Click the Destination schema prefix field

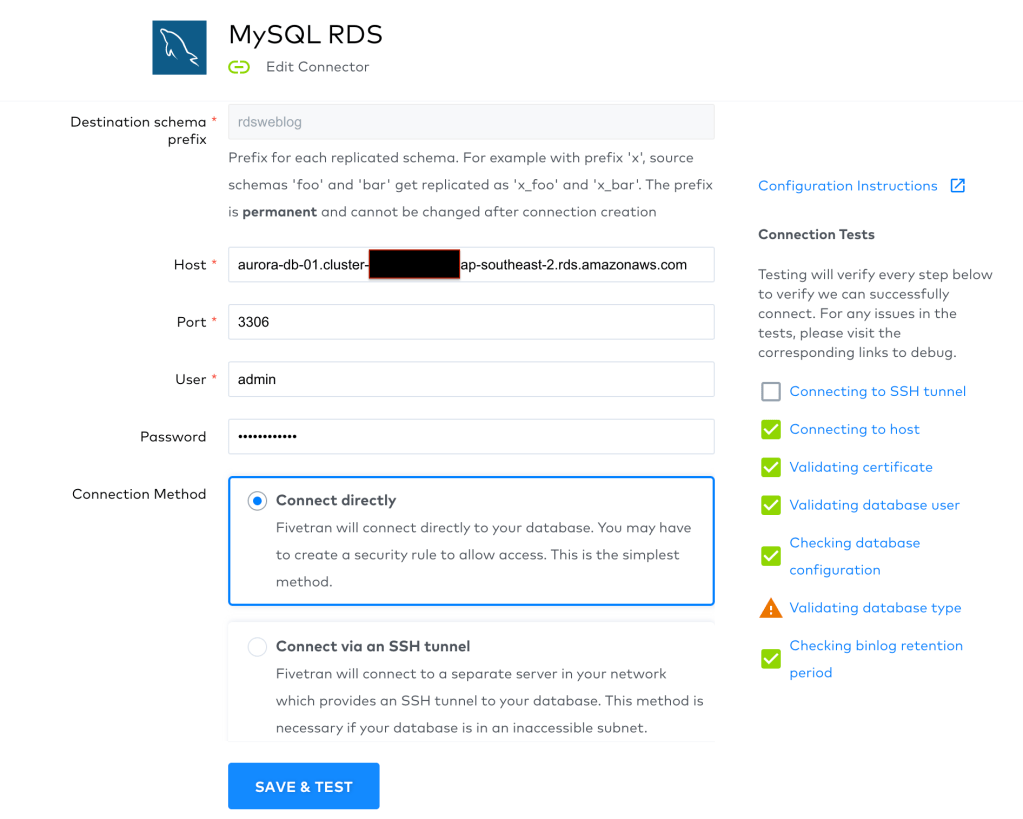470,122
